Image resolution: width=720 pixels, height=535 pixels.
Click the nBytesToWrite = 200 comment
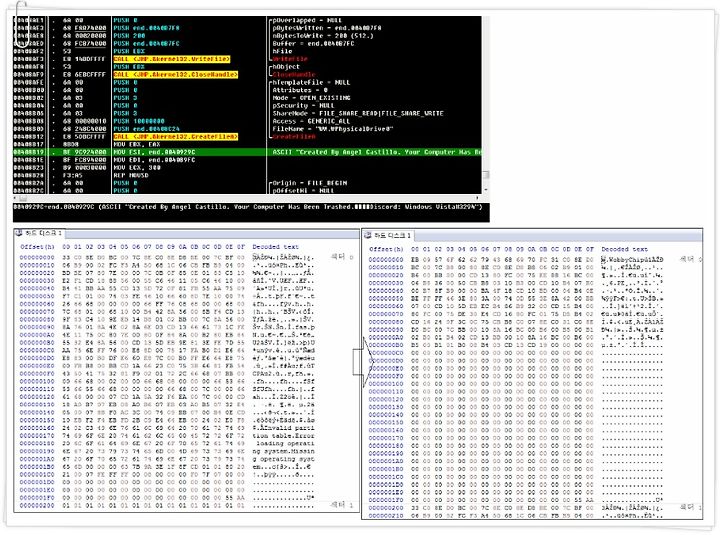click(x=323, y=36)
